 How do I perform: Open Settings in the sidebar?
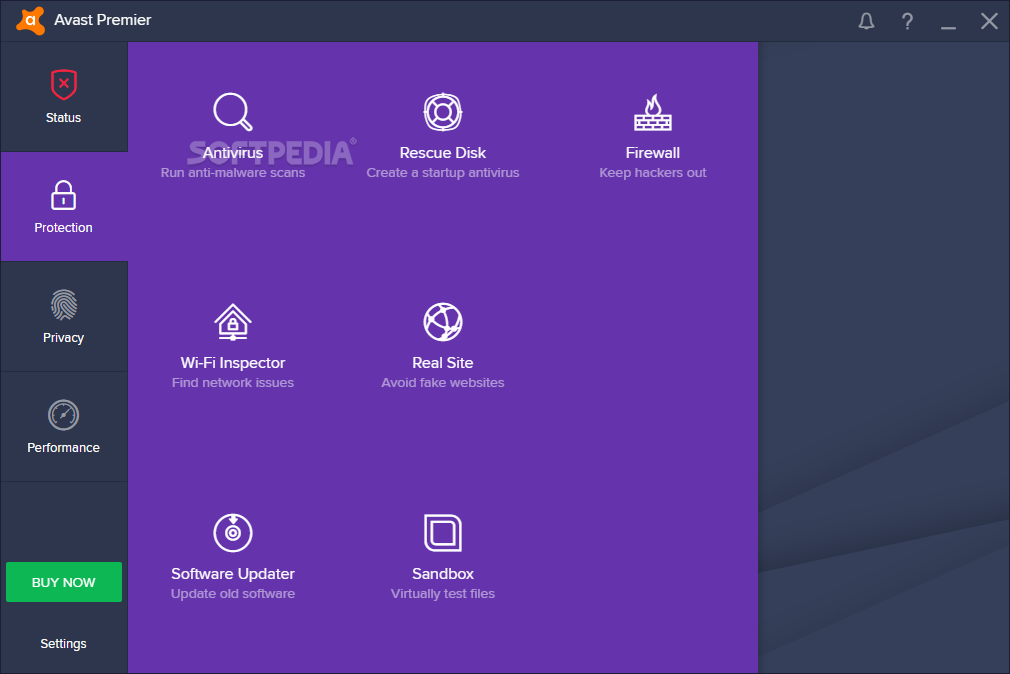tap(63, 644)
